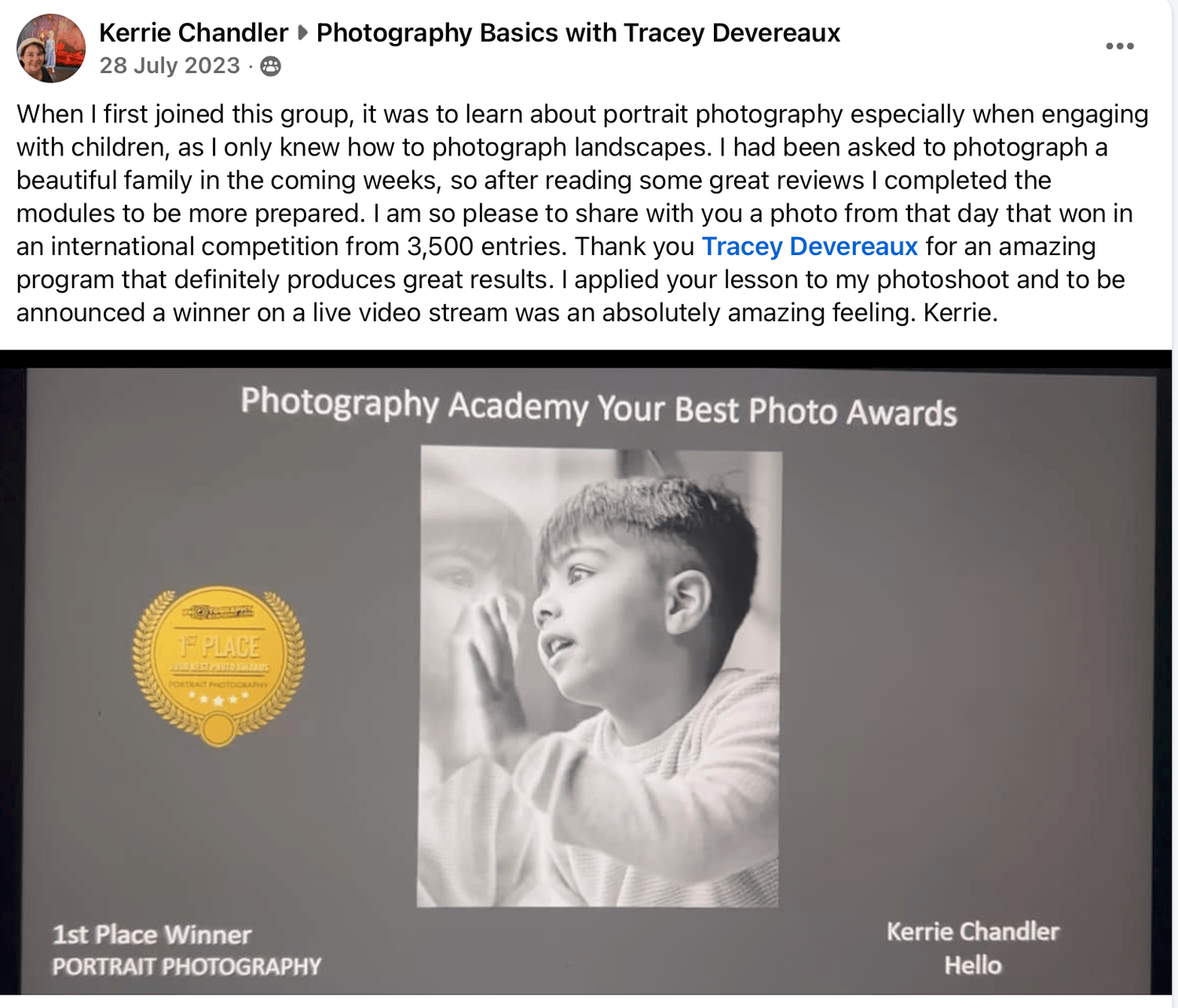Click the line 'announced a winner on a live video stream'
Image resolution: width=1178 pixels, height=1008 pixels.
click(x=507, y=312)
